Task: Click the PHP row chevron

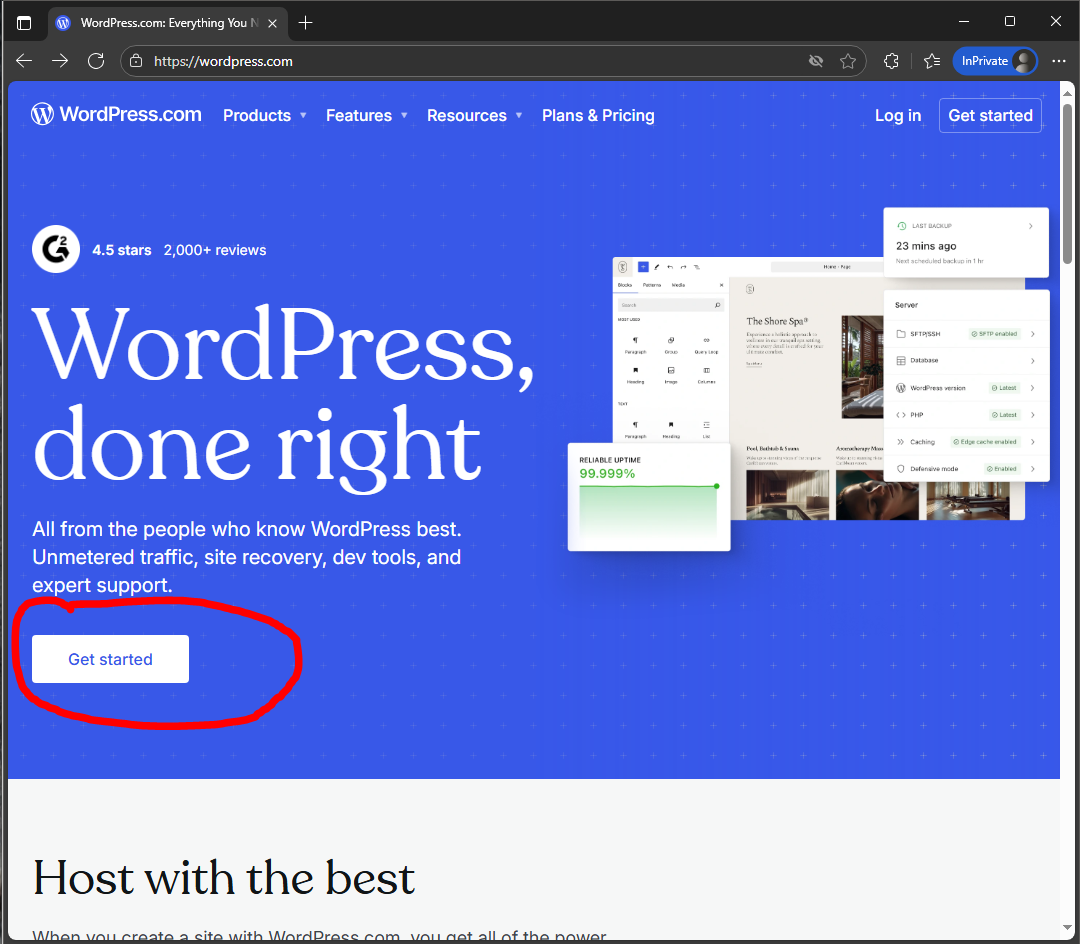Action: pyautogui.click(x=1032, y=415)
